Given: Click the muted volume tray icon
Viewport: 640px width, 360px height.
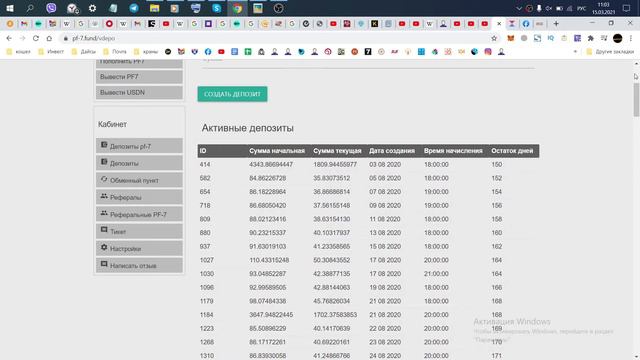Looking at the screenshot, I should (549, 8).
